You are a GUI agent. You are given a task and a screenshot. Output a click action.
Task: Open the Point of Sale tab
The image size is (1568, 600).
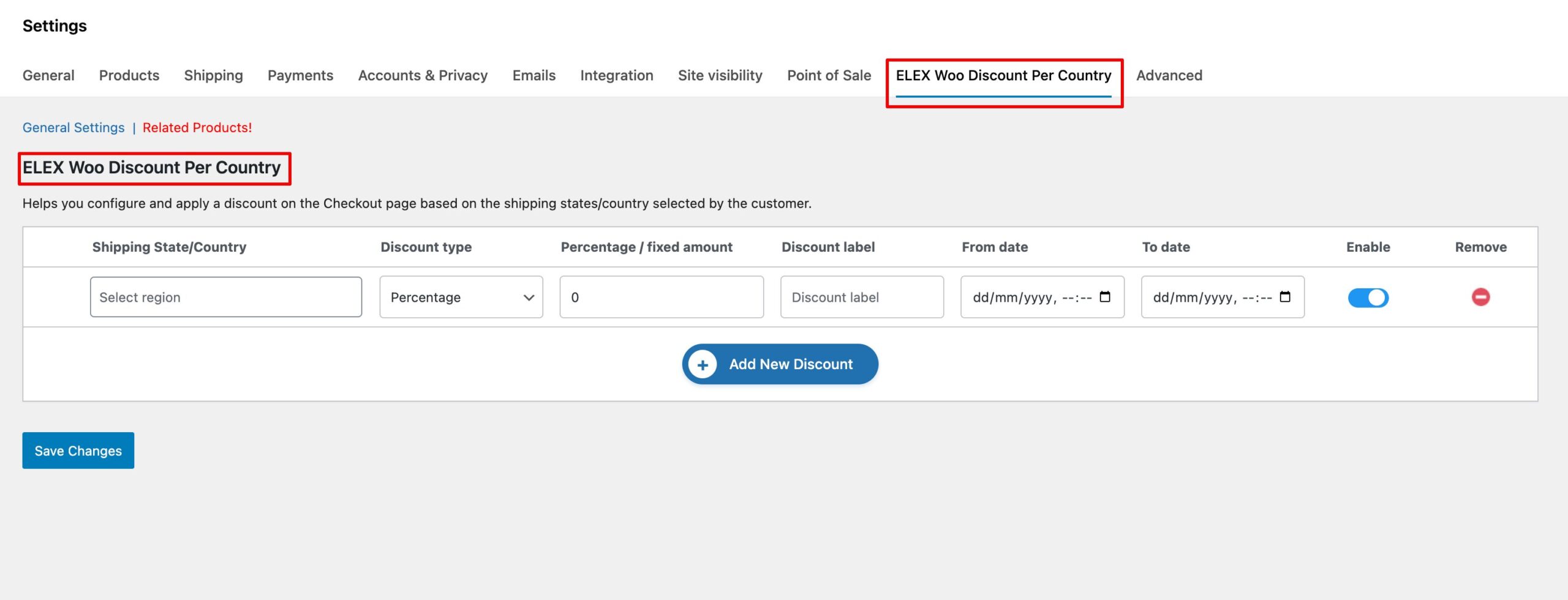[829, 75]
